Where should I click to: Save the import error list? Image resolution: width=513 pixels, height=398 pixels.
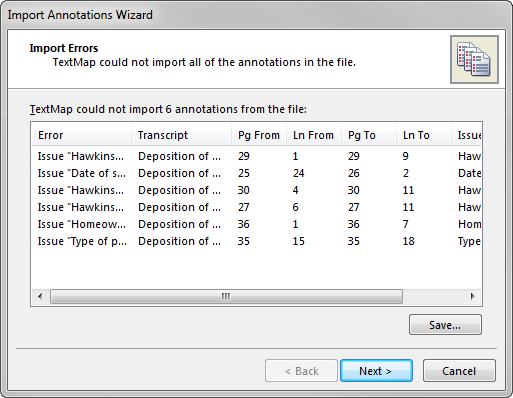click(x=445, y=325)
